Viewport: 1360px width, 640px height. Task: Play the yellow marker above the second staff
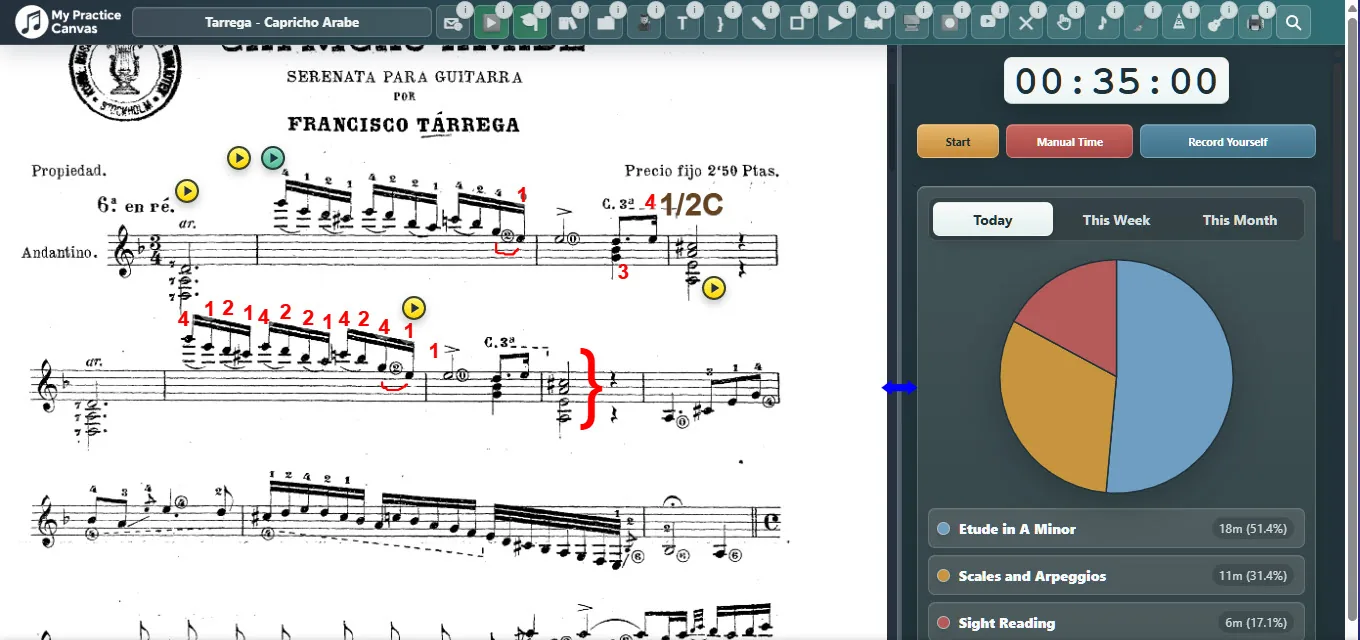(414, 307)
